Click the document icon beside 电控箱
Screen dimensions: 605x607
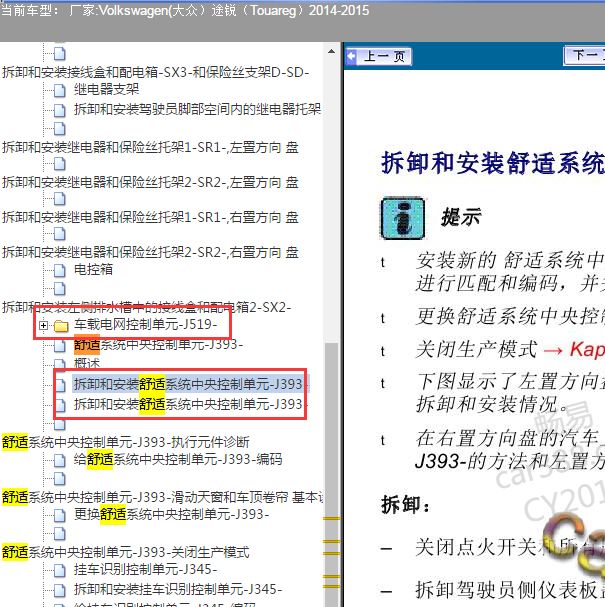click(60, 271)
